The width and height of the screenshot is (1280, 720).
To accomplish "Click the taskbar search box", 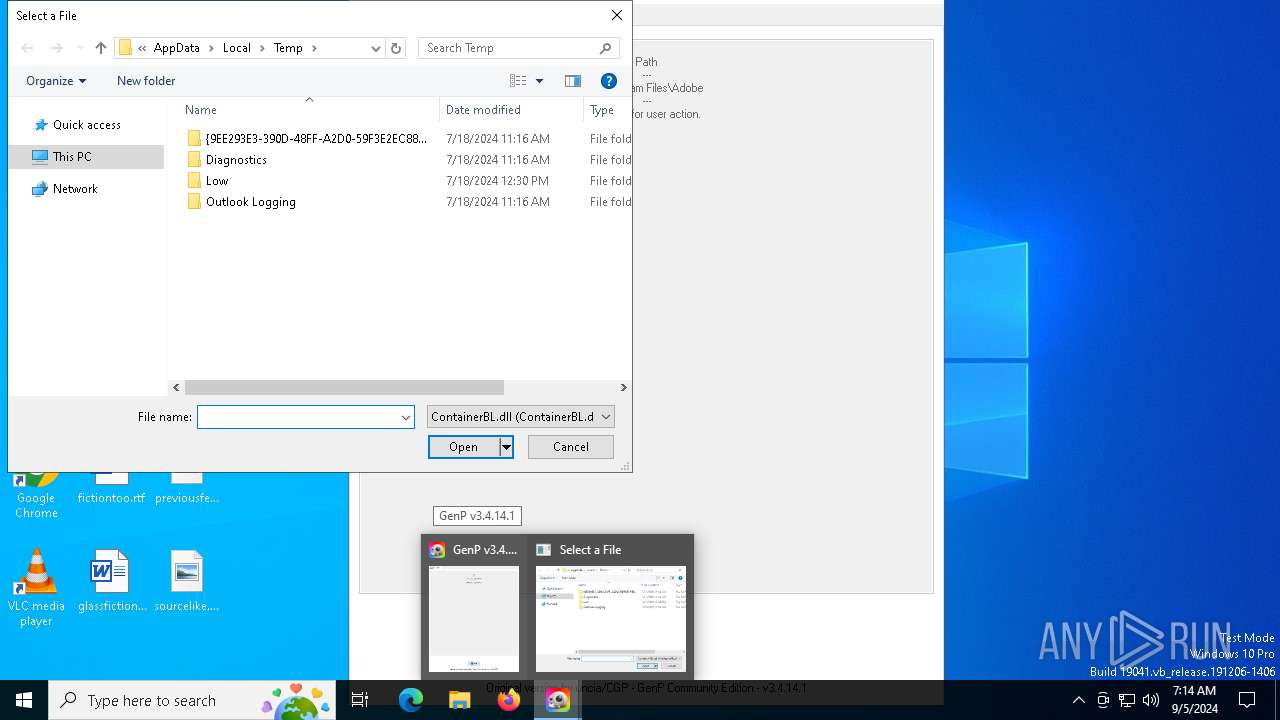I will point(194,700).
